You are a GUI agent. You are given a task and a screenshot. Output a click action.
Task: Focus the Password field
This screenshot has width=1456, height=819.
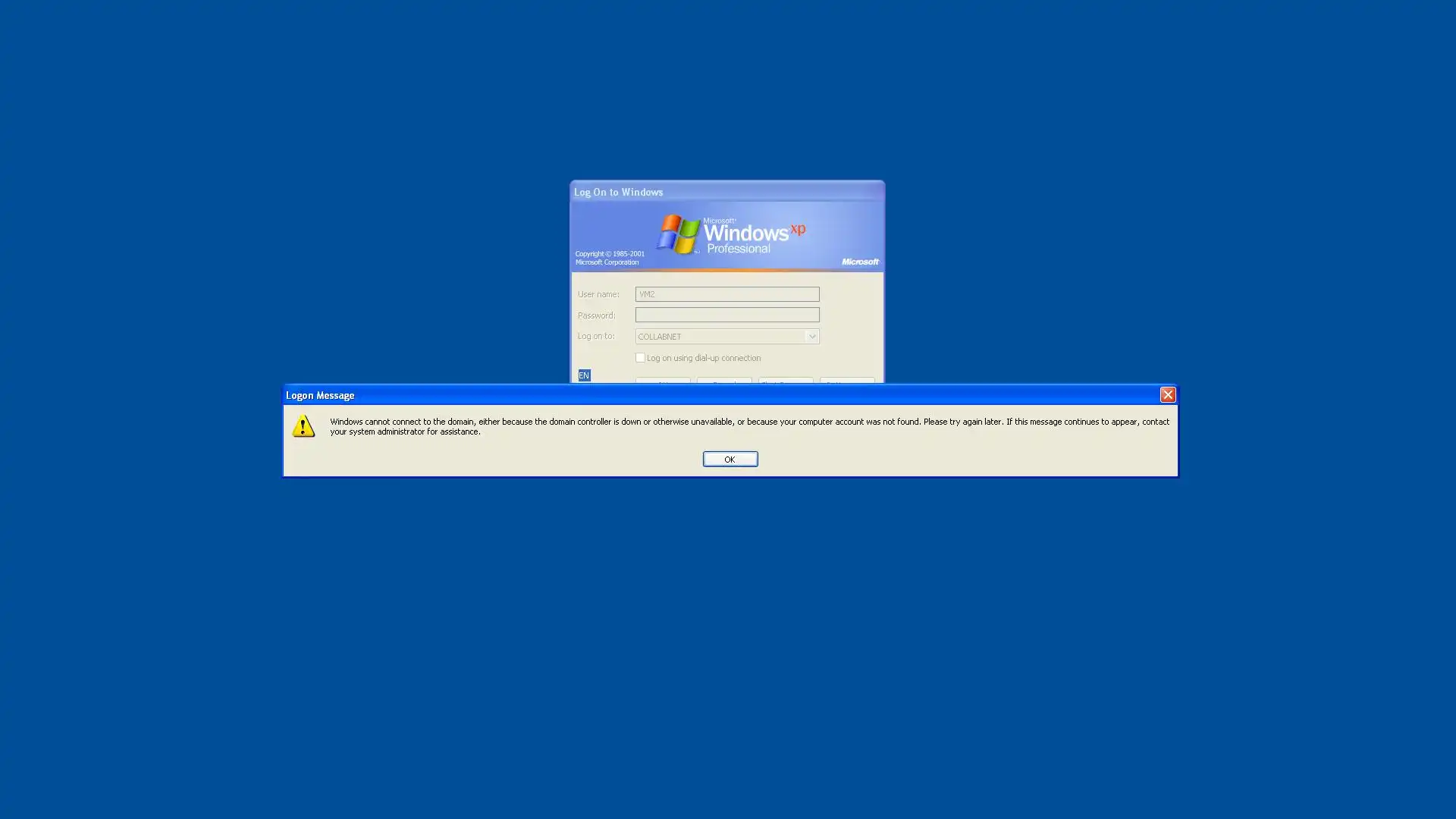(x=726, y=315)
